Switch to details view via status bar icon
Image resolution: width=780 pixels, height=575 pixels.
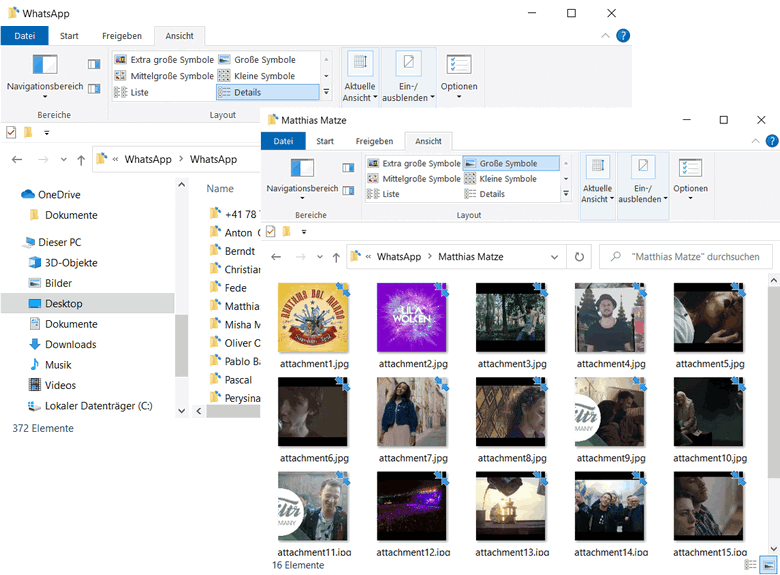[750, 565]
